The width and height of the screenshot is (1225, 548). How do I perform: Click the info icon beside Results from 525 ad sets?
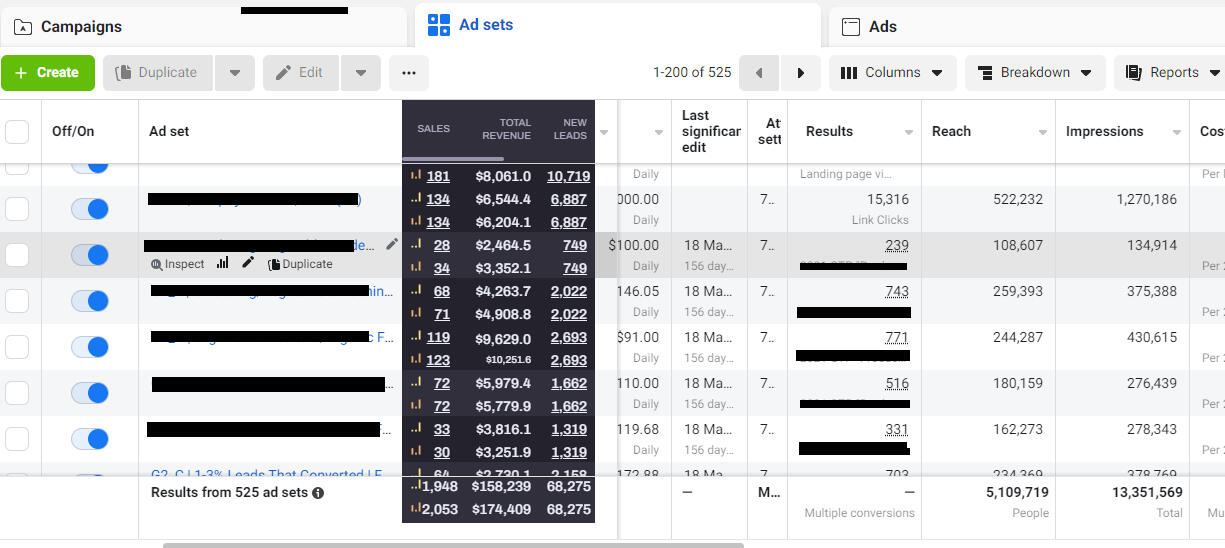(x=318, y=493)
